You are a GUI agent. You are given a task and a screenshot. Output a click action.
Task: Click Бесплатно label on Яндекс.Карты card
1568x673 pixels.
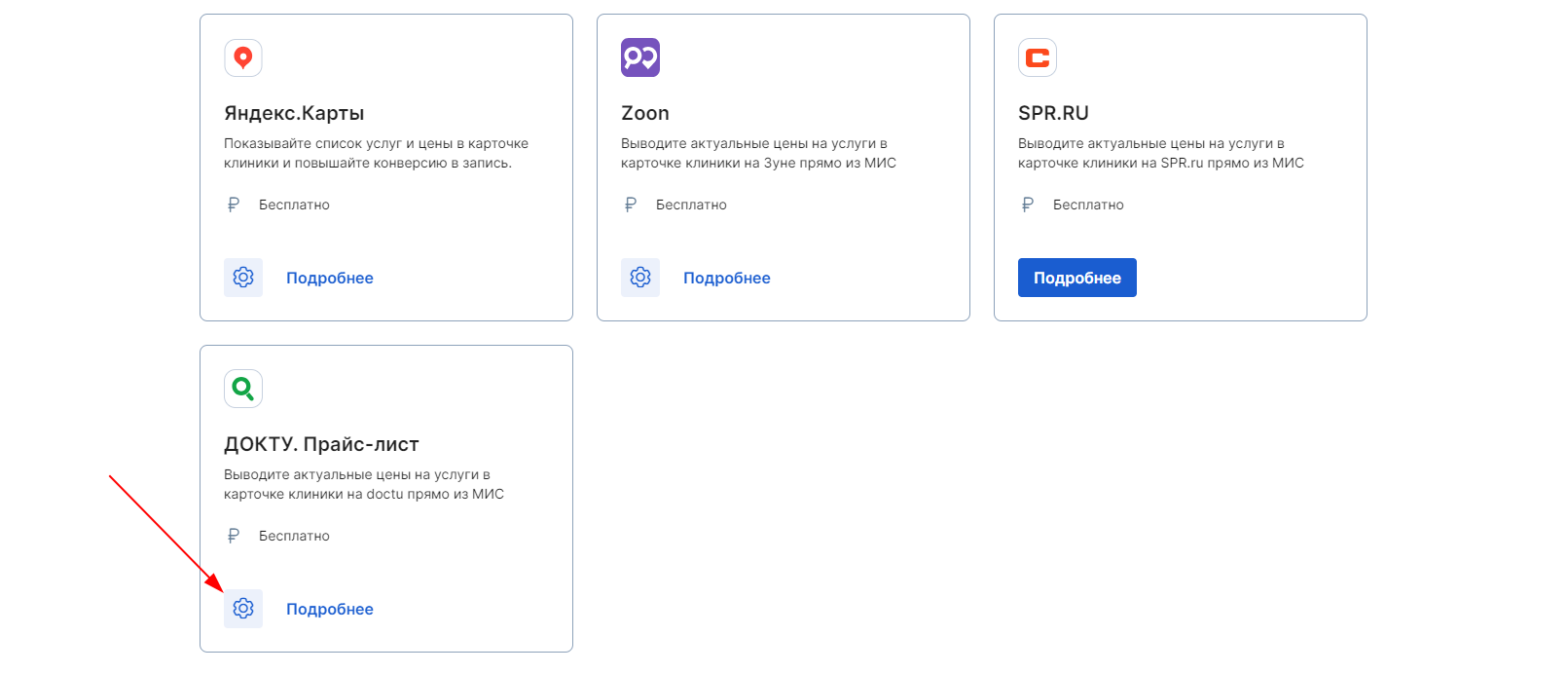[x=294, y=205]
